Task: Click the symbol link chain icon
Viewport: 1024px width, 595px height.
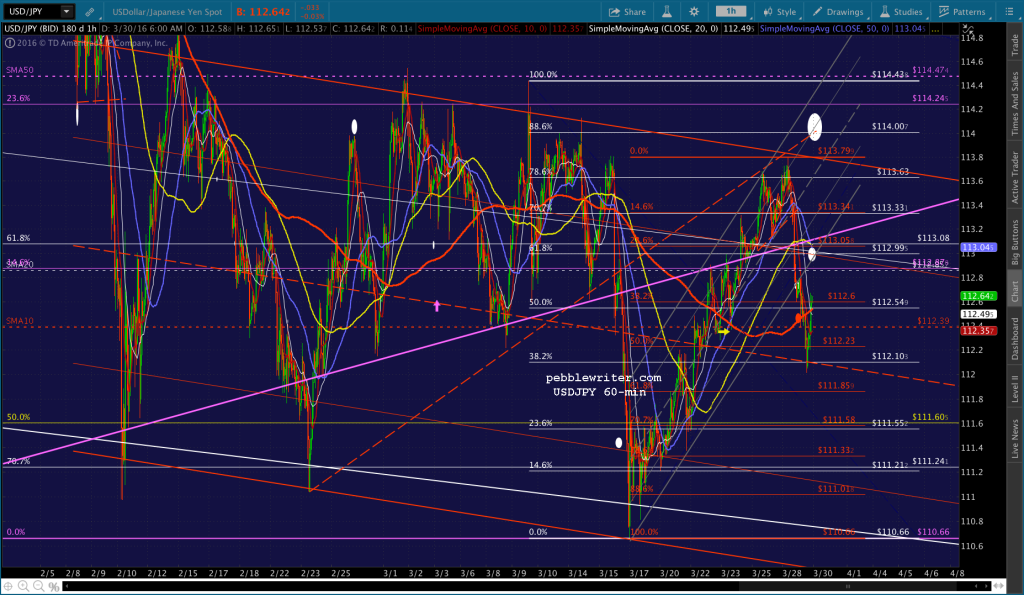Action: coord(89,12)
